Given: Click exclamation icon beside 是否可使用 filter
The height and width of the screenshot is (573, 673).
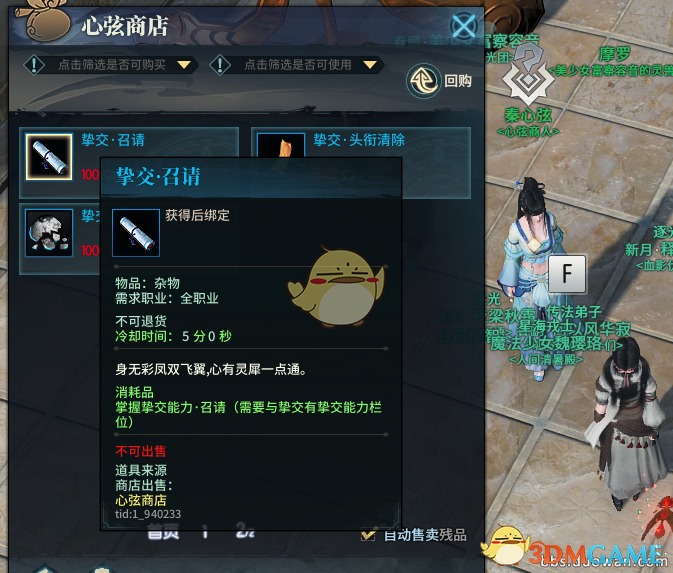Looking at the screenshot, I should pos(220,65).
